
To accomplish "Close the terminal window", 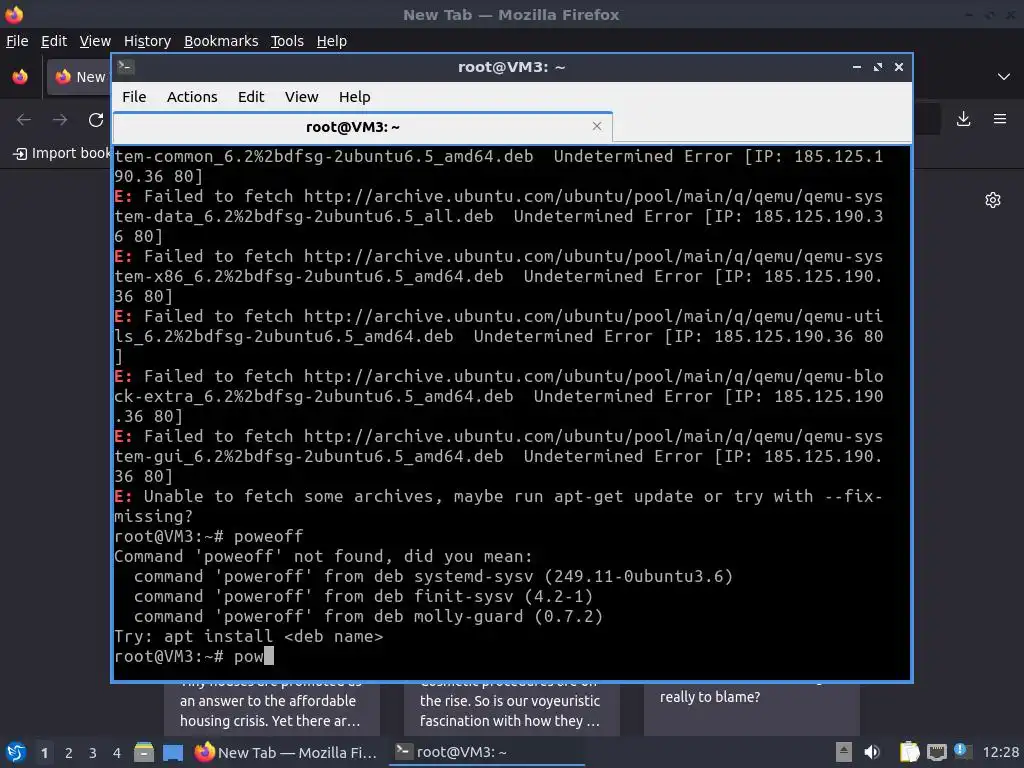I will click(x=899, y=67).
